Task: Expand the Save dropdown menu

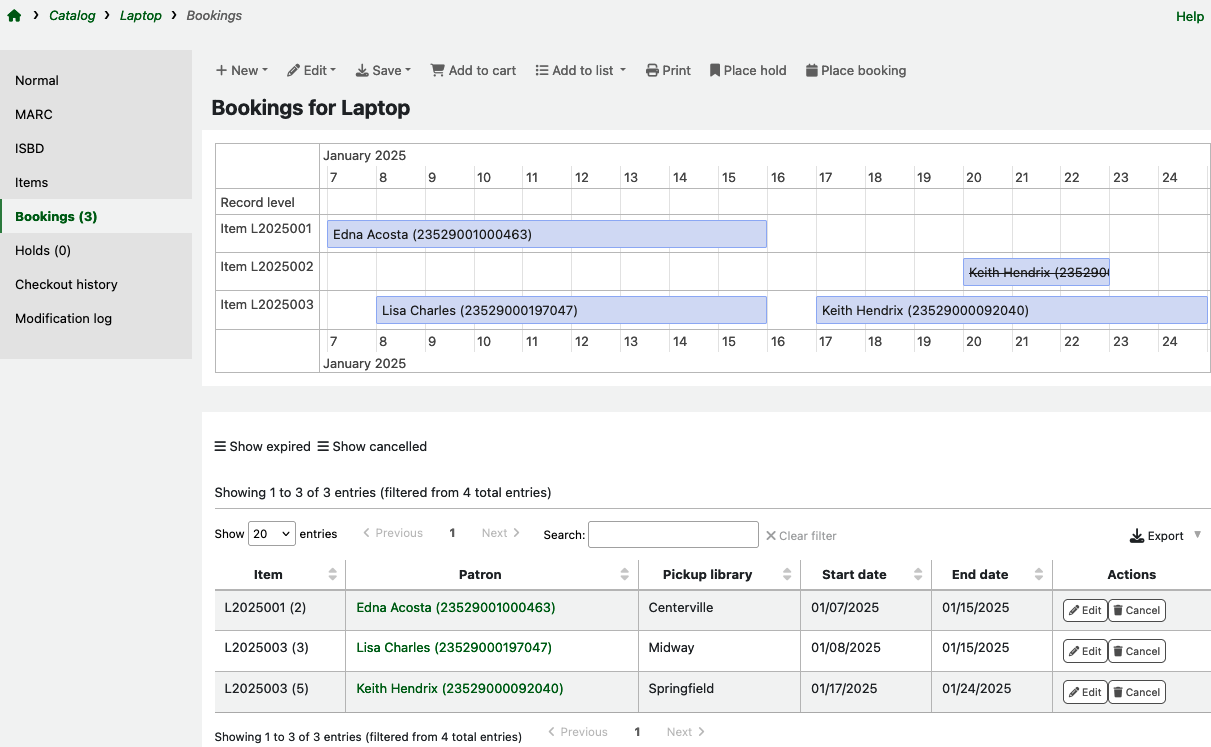Action: [383, 70]
